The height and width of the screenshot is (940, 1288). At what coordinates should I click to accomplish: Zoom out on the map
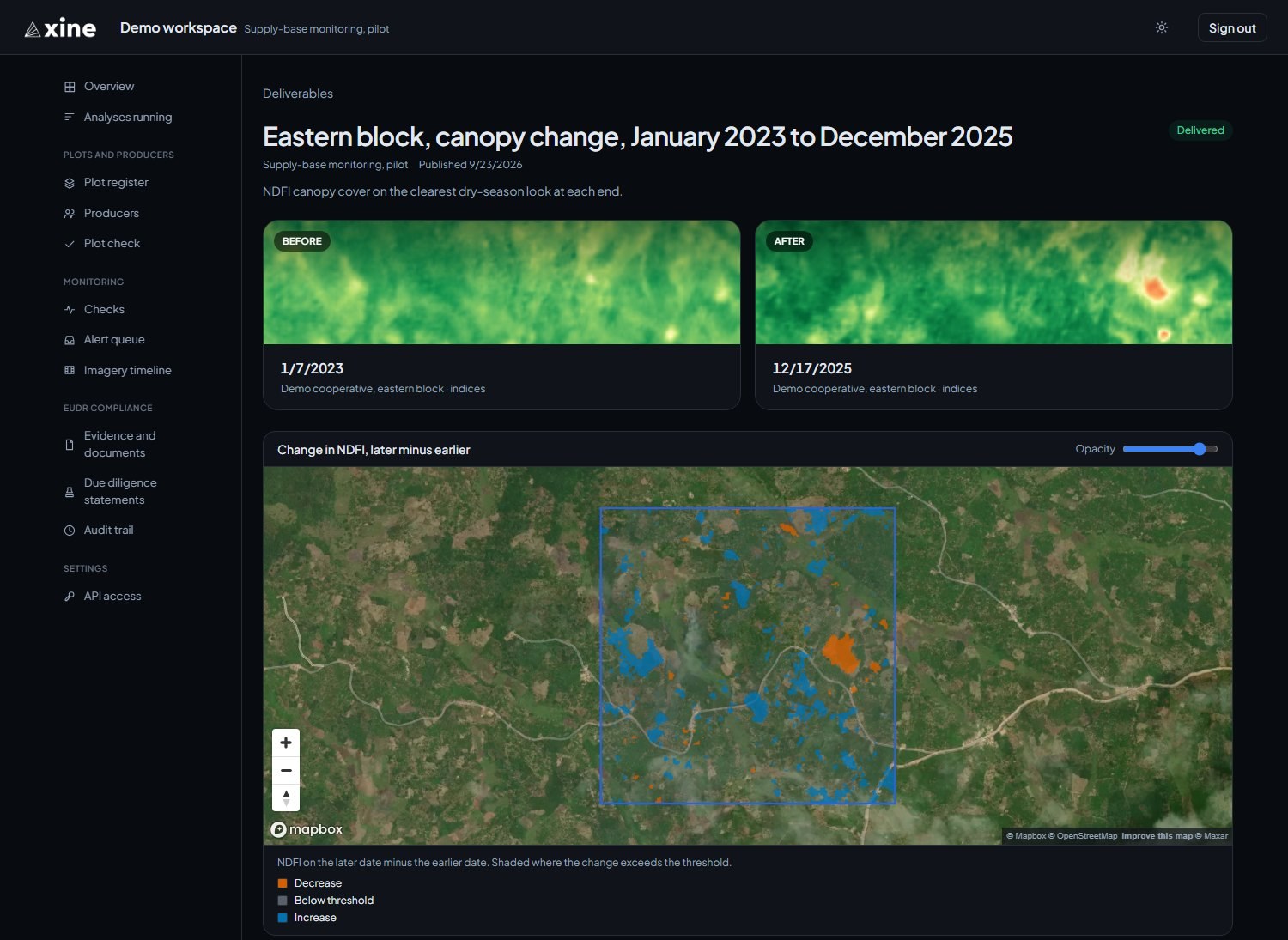[x=286, y=770]
